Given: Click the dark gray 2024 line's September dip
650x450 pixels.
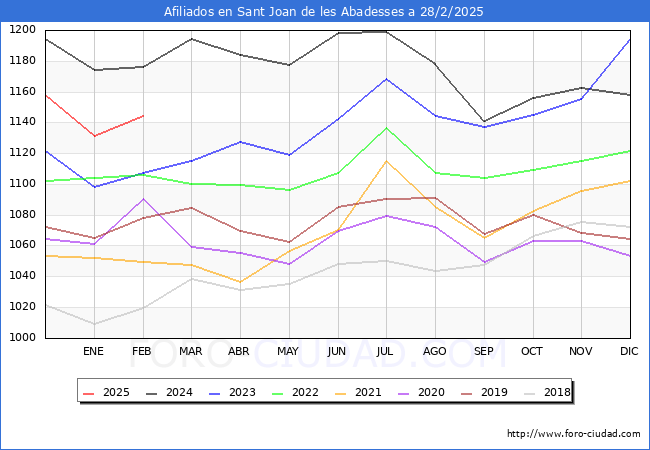Looking at the screenshot, I should click(x=484, y=121).
